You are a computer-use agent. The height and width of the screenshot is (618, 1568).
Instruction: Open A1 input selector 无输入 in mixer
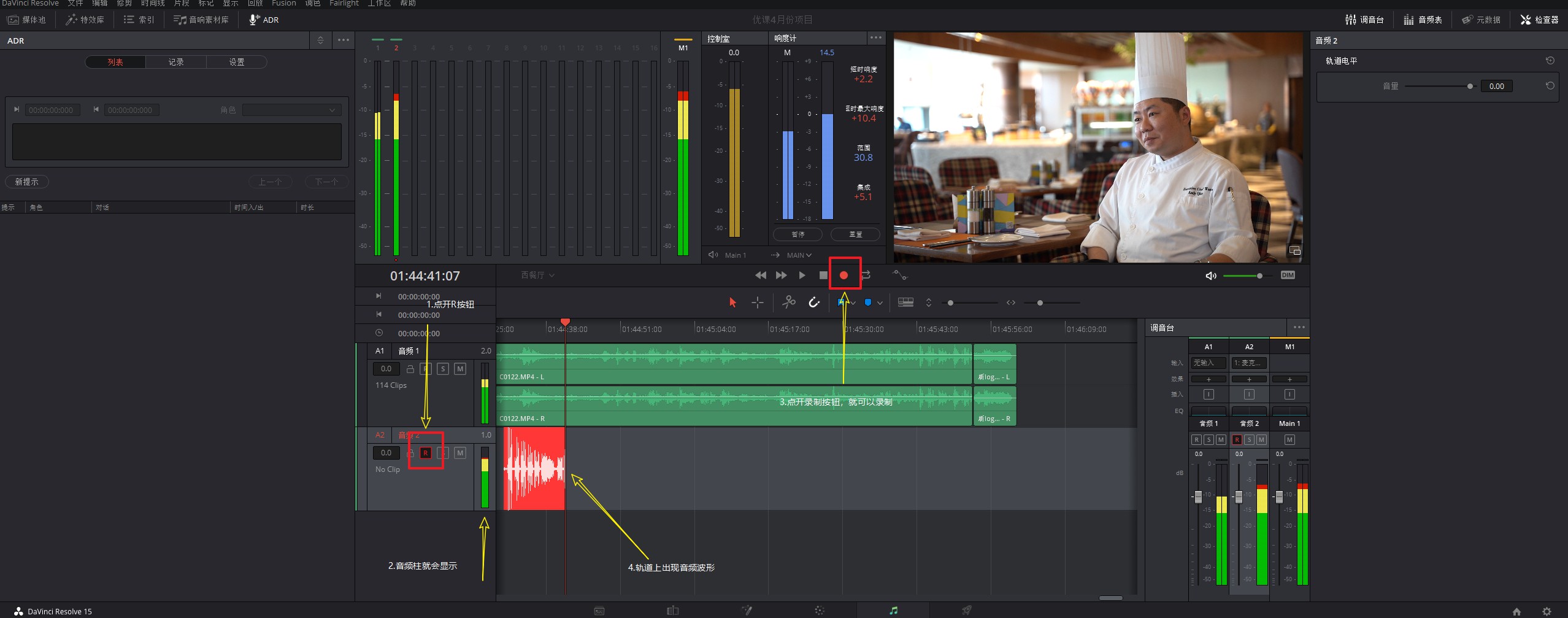[x=1209, y=363]
